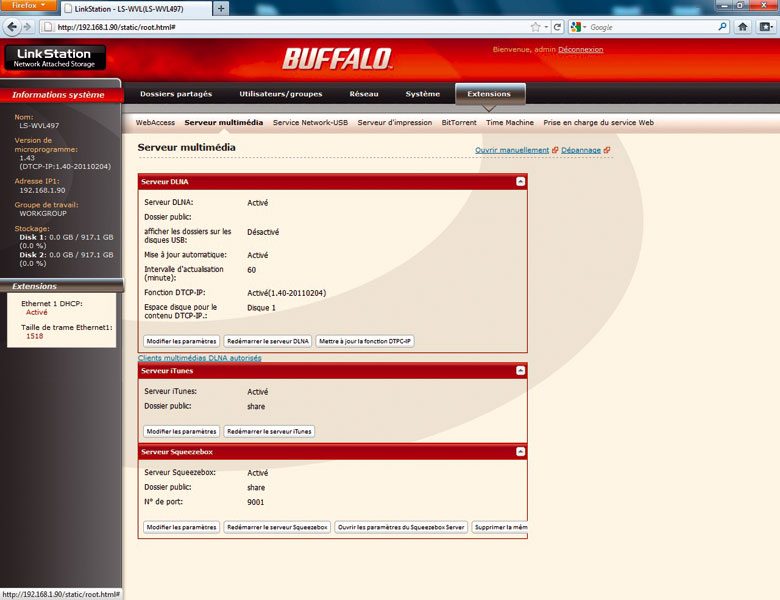
Task: Click Activé(1.40-20110204) DTCP-IP value
Action: coord(287,293)
